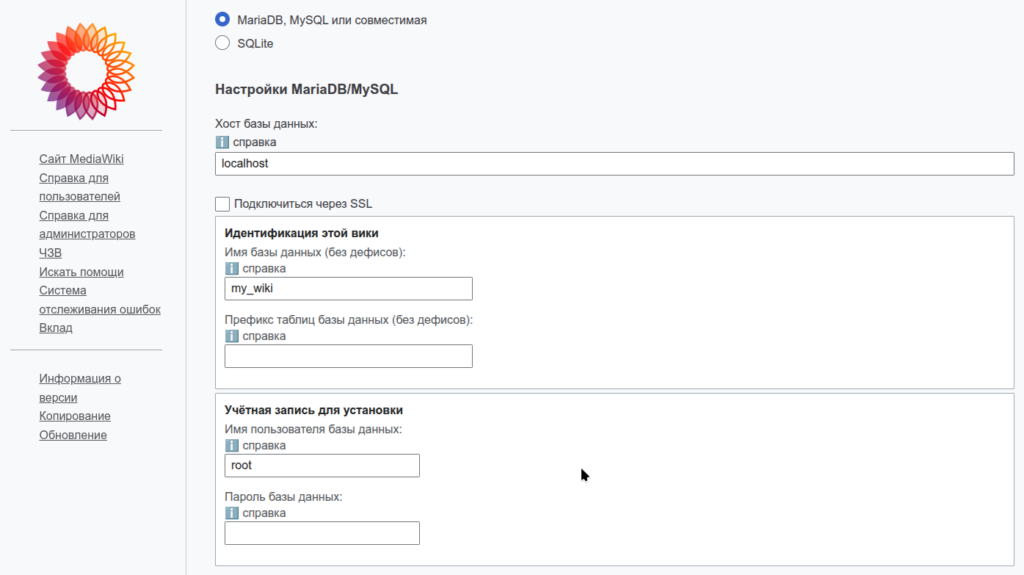Click the MediaWiki sunflower logo
1024x575 pixels.
coord(85,71)
